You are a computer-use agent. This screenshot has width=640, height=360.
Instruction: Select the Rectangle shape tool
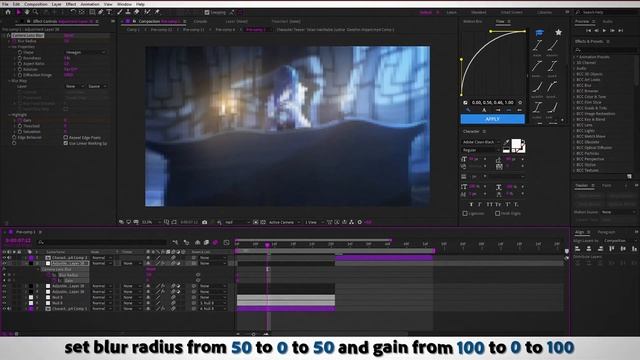[92, 12]
